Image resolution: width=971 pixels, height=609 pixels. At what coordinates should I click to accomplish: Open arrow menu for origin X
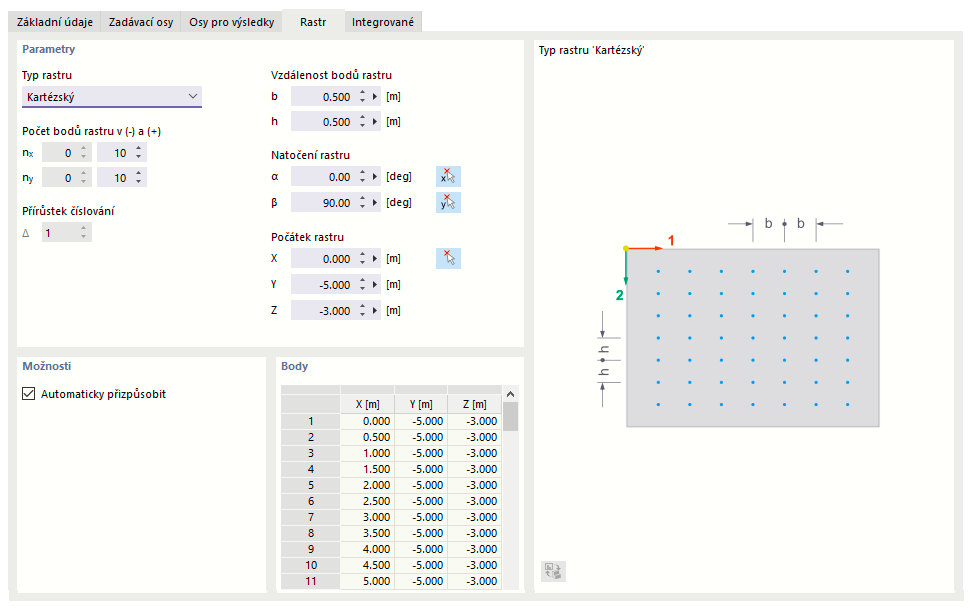tap(375, 258)
